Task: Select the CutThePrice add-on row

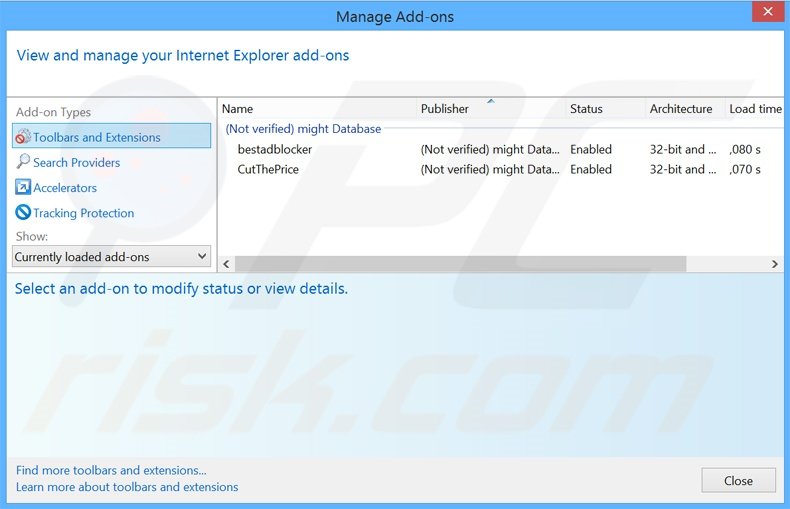Action: click(268, 169)
